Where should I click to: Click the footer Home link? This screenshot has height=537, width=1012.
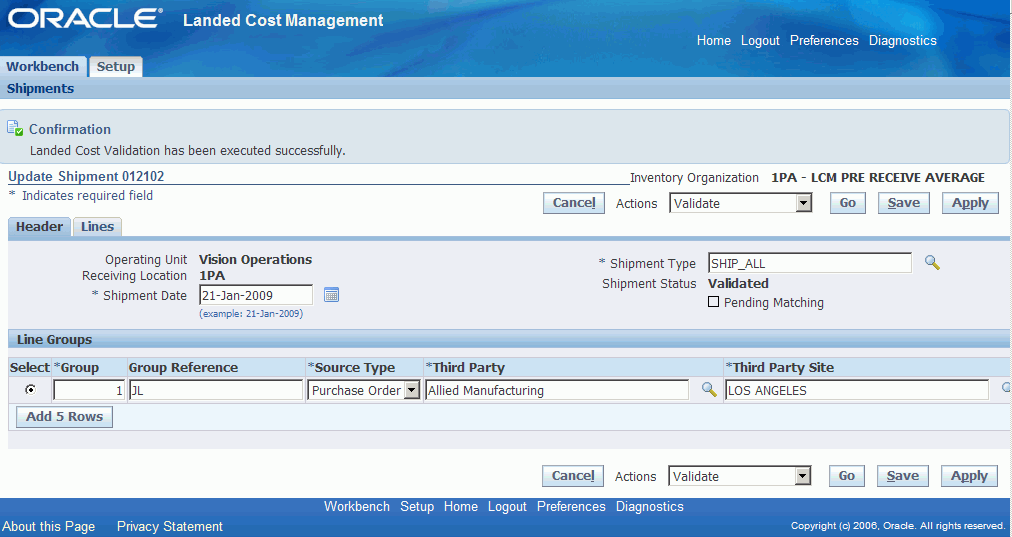(460, 507)
